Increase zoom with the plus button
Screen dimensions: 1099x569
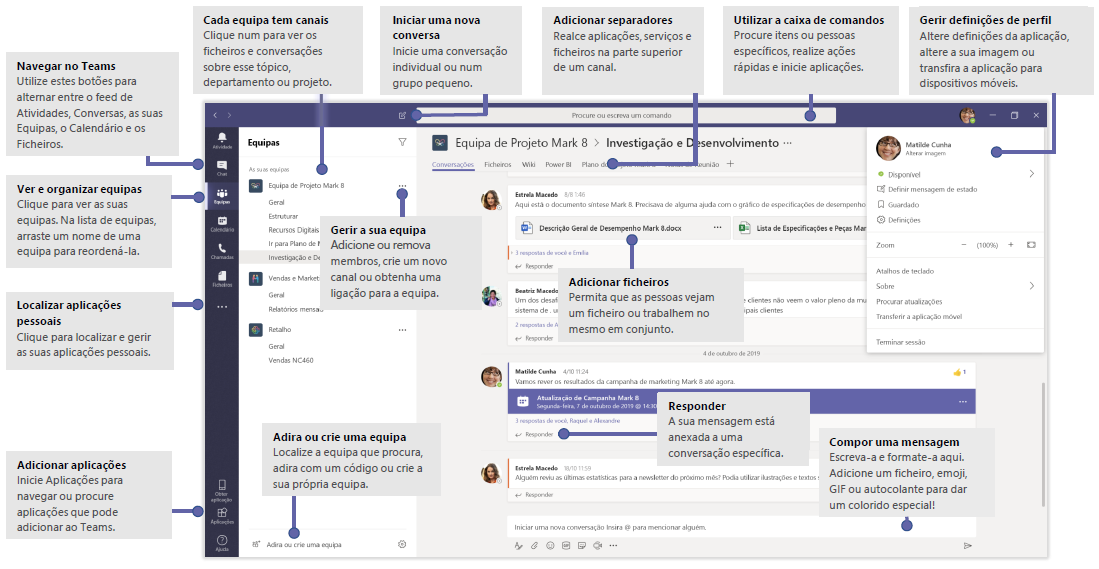pyautogui.click(x=1011, y=245)
